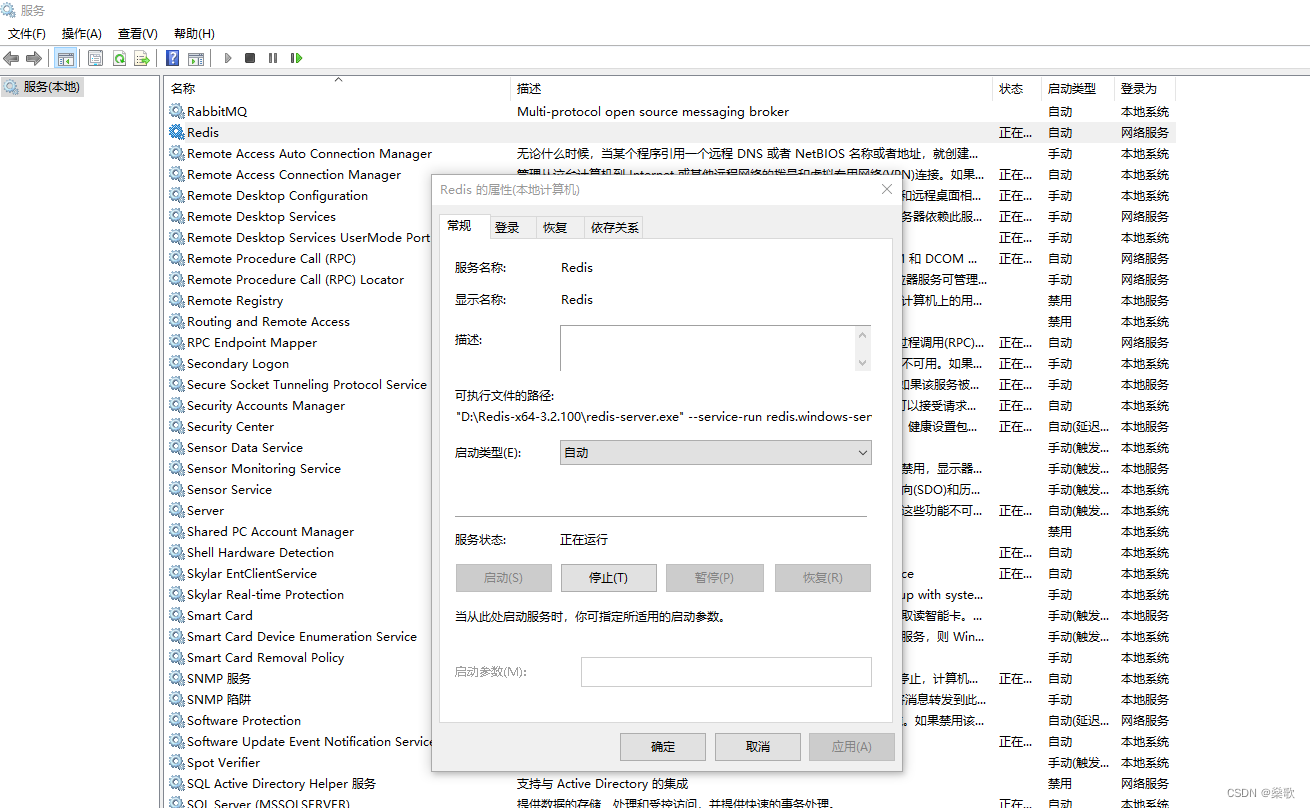This screenshot has height=808, width=1310.
Task: Click the Stop Service square toolbar icon
Action: pyautogui.click(x=250, y=58)
